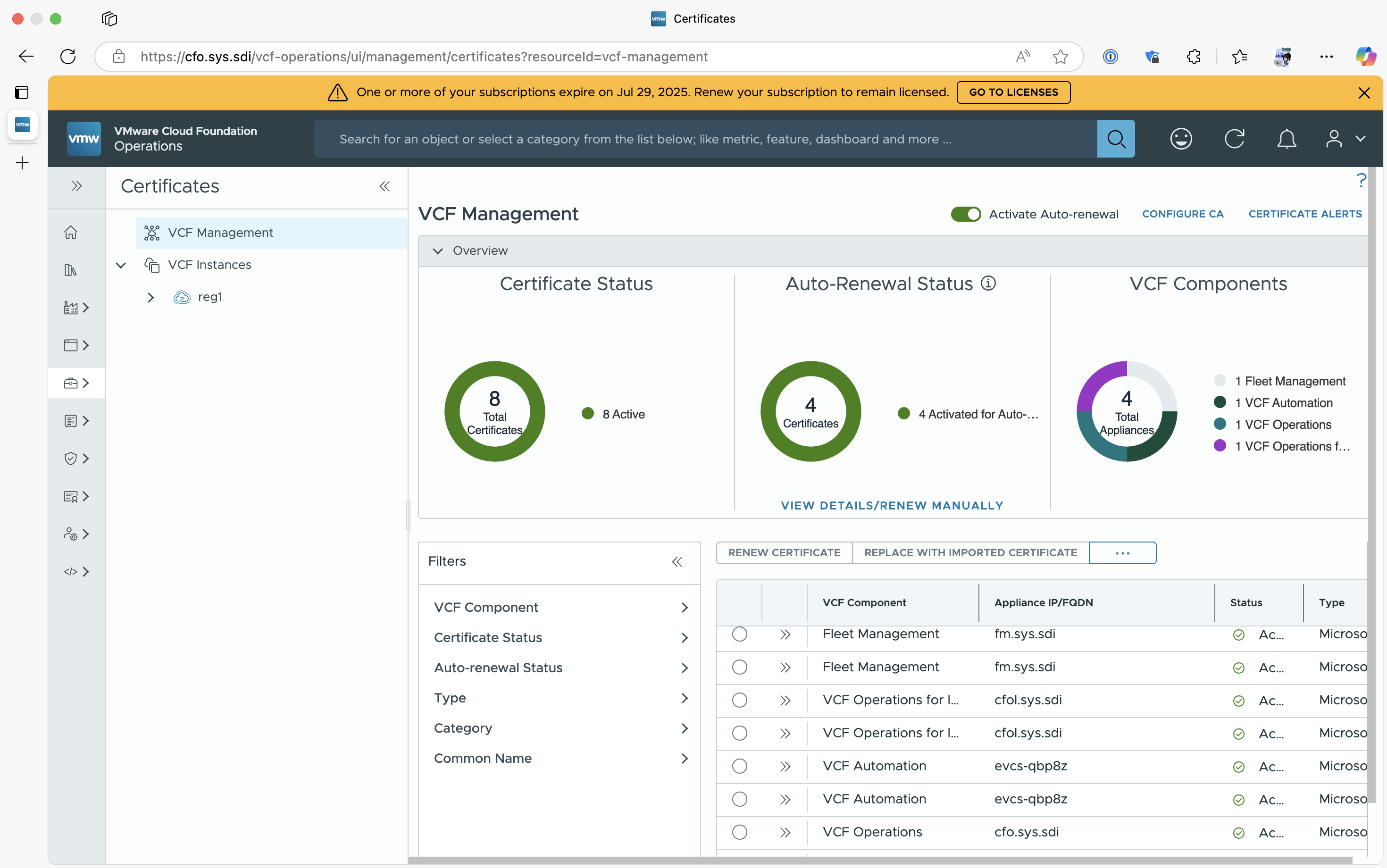The image size is (1387, 868).
Task: Click the magnifier search button
Action: click(1115, 138)
